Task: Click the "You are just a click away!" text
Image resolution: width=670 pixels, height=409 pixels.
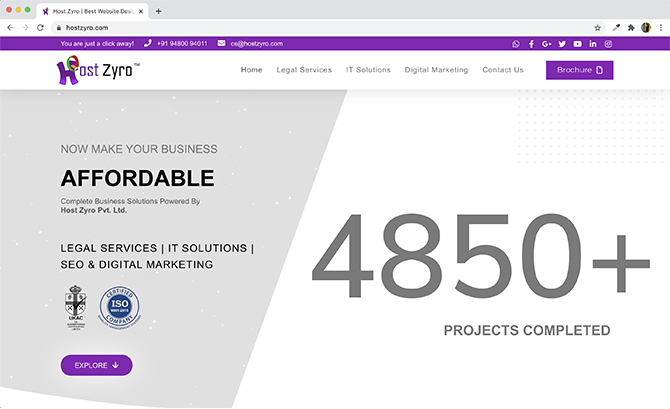Action: pos(97,44)
